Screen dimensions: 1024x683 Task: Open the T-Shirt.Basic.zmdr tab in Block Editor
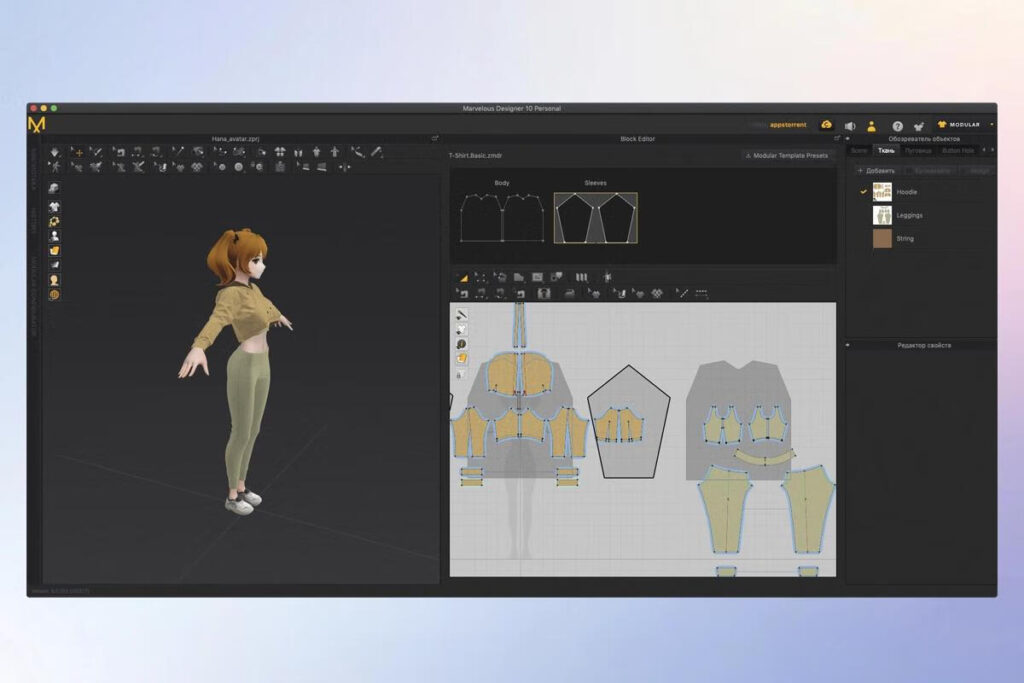tap(475, 155)
